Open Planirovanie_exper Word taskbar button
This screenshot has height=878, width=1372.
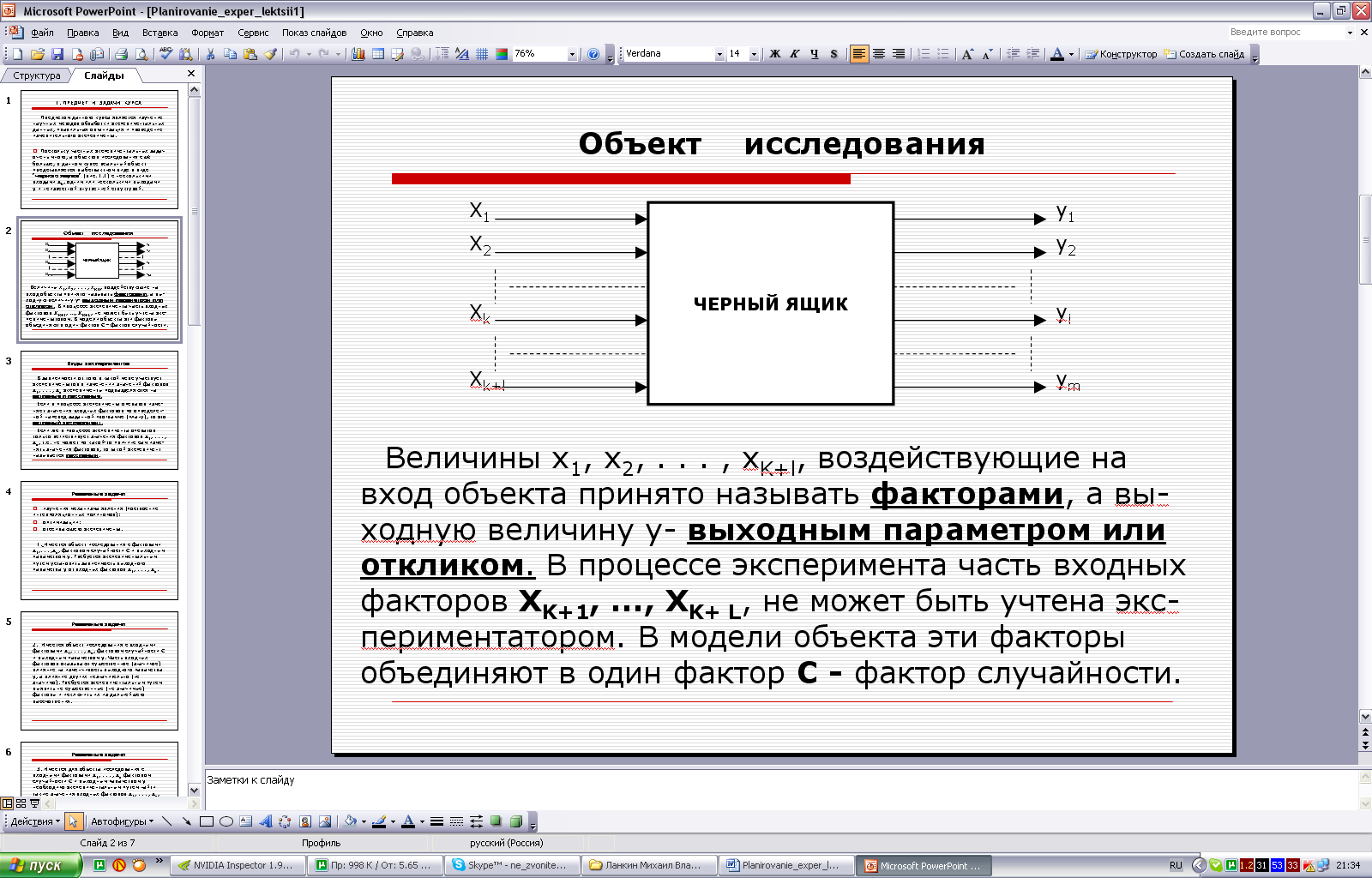(785, 865)
